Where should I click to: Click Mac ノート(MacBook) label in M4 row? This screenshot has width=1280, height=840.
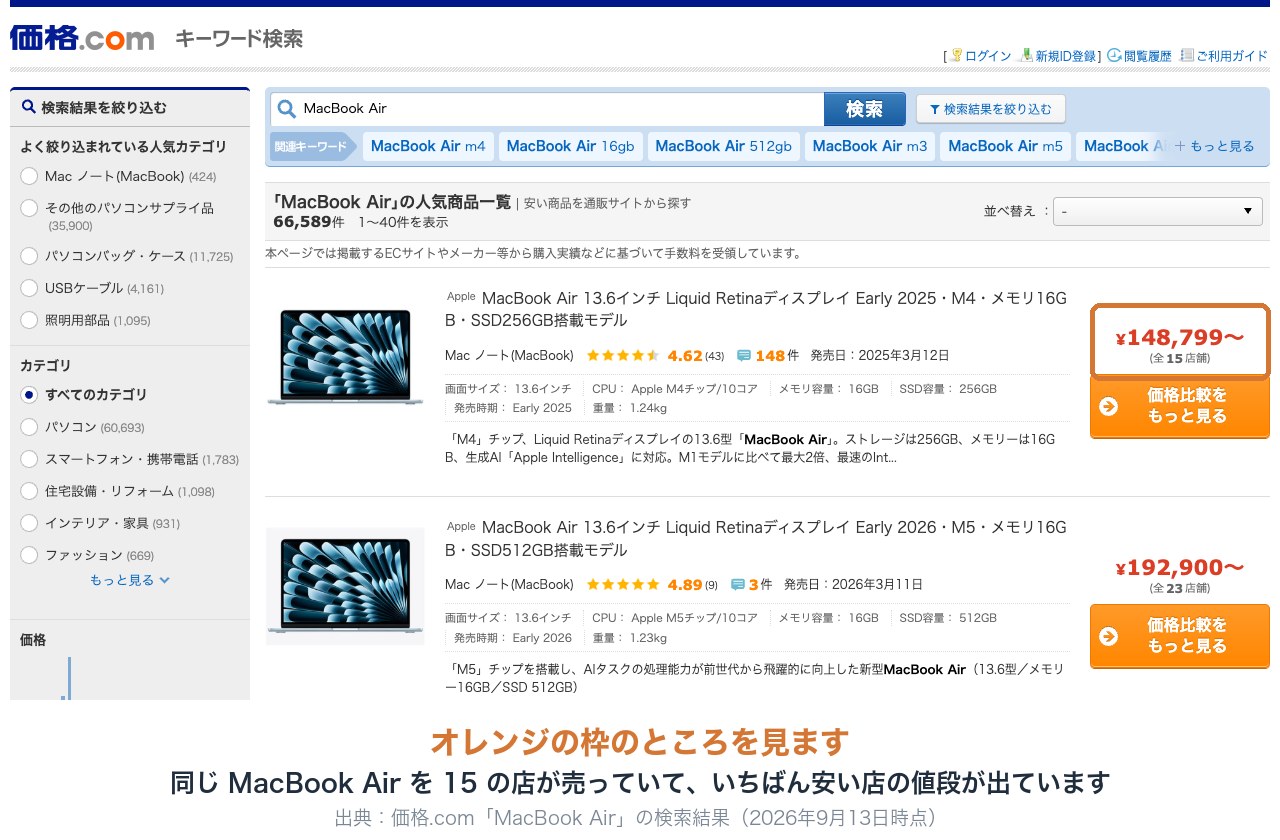click(x=509, y=356)
